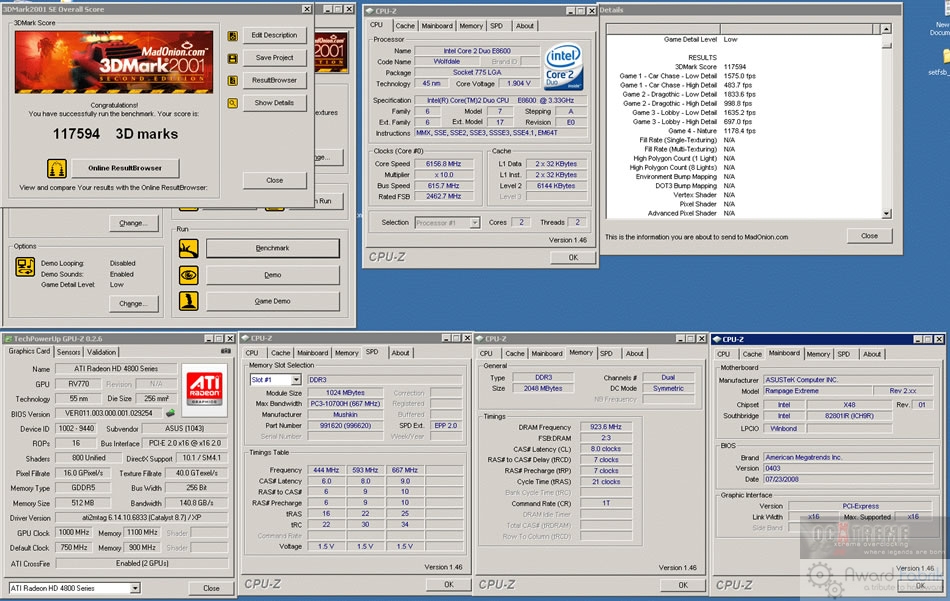Click the yellow Benchmark run icon
Image resolution: width=950 pixels, height=601 pixels.
(188, 248)
